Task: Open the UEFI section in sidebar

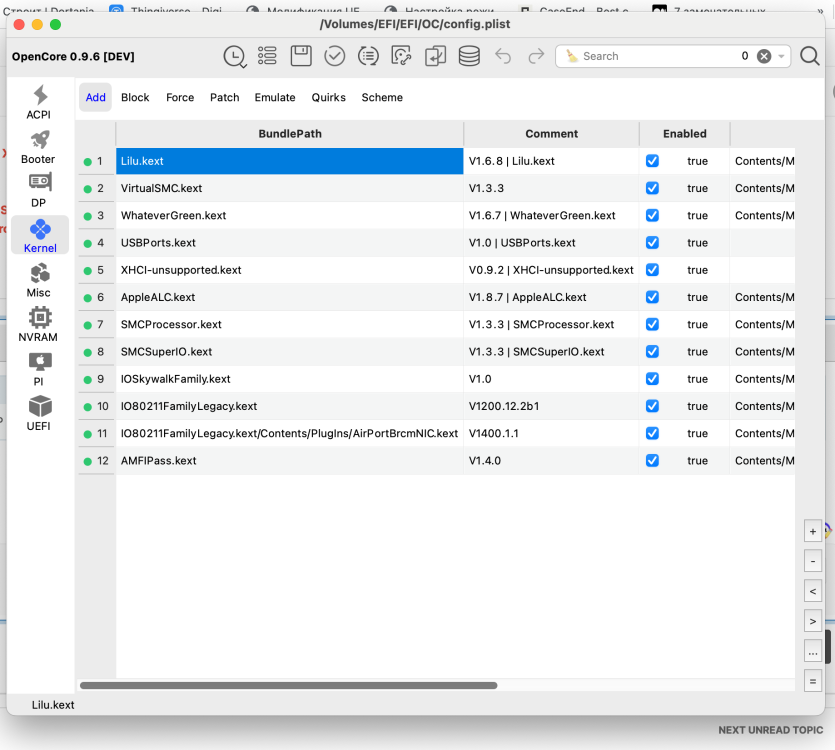Action: coord(39,414)
